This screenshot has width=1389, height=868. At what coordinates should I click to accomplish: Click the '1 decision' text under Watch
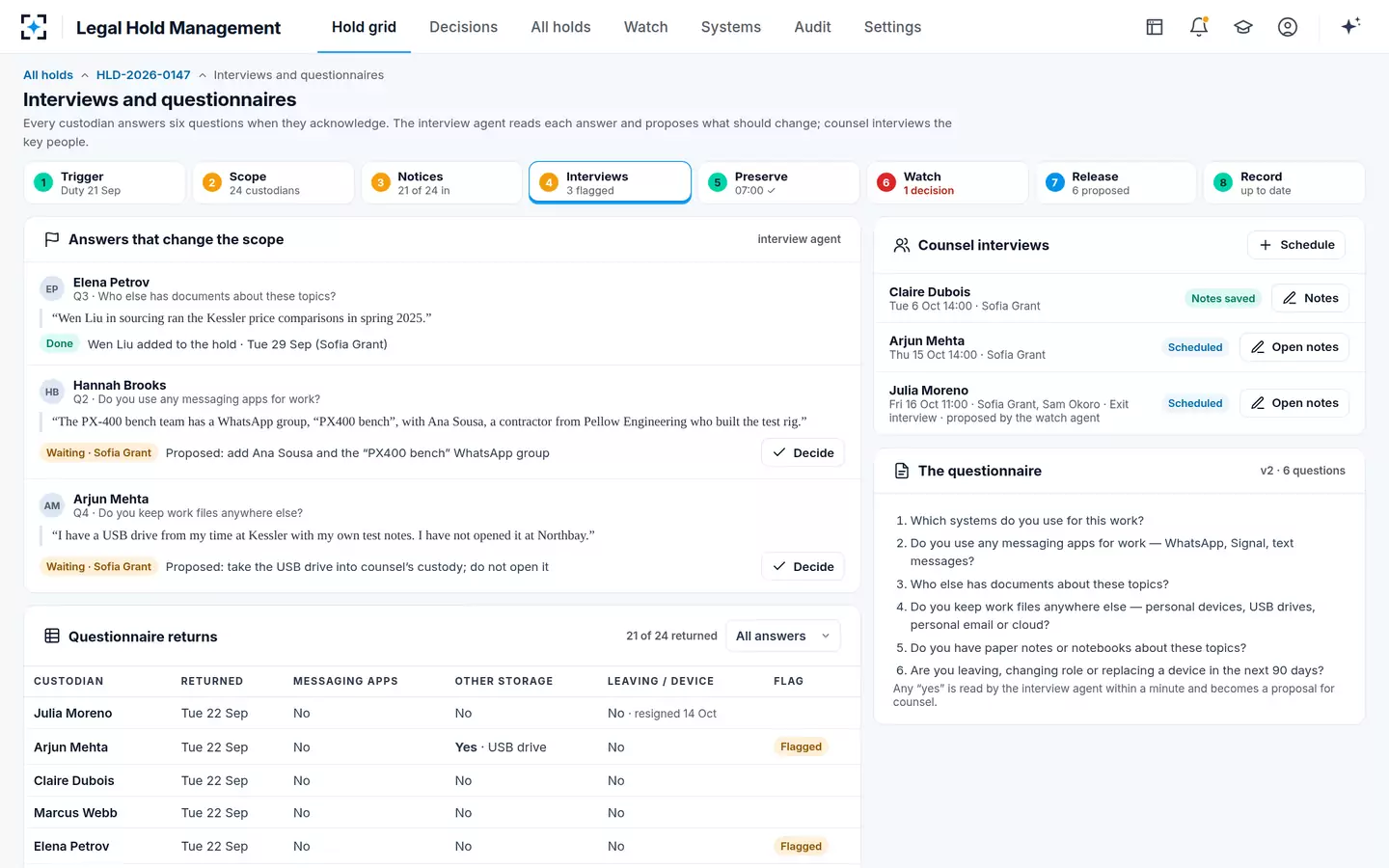pos(929,191)
